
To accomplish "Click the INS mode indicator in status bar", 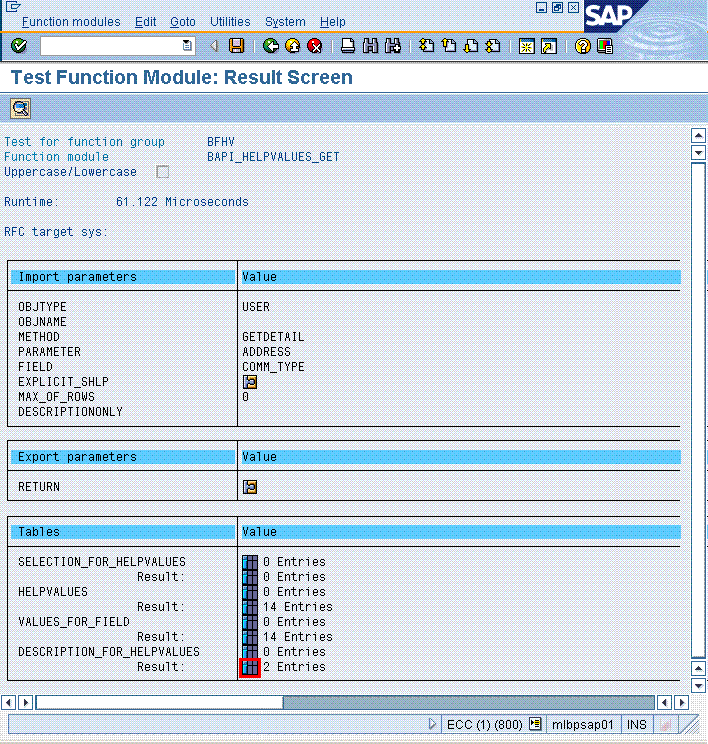I will (x=636, y=725).
